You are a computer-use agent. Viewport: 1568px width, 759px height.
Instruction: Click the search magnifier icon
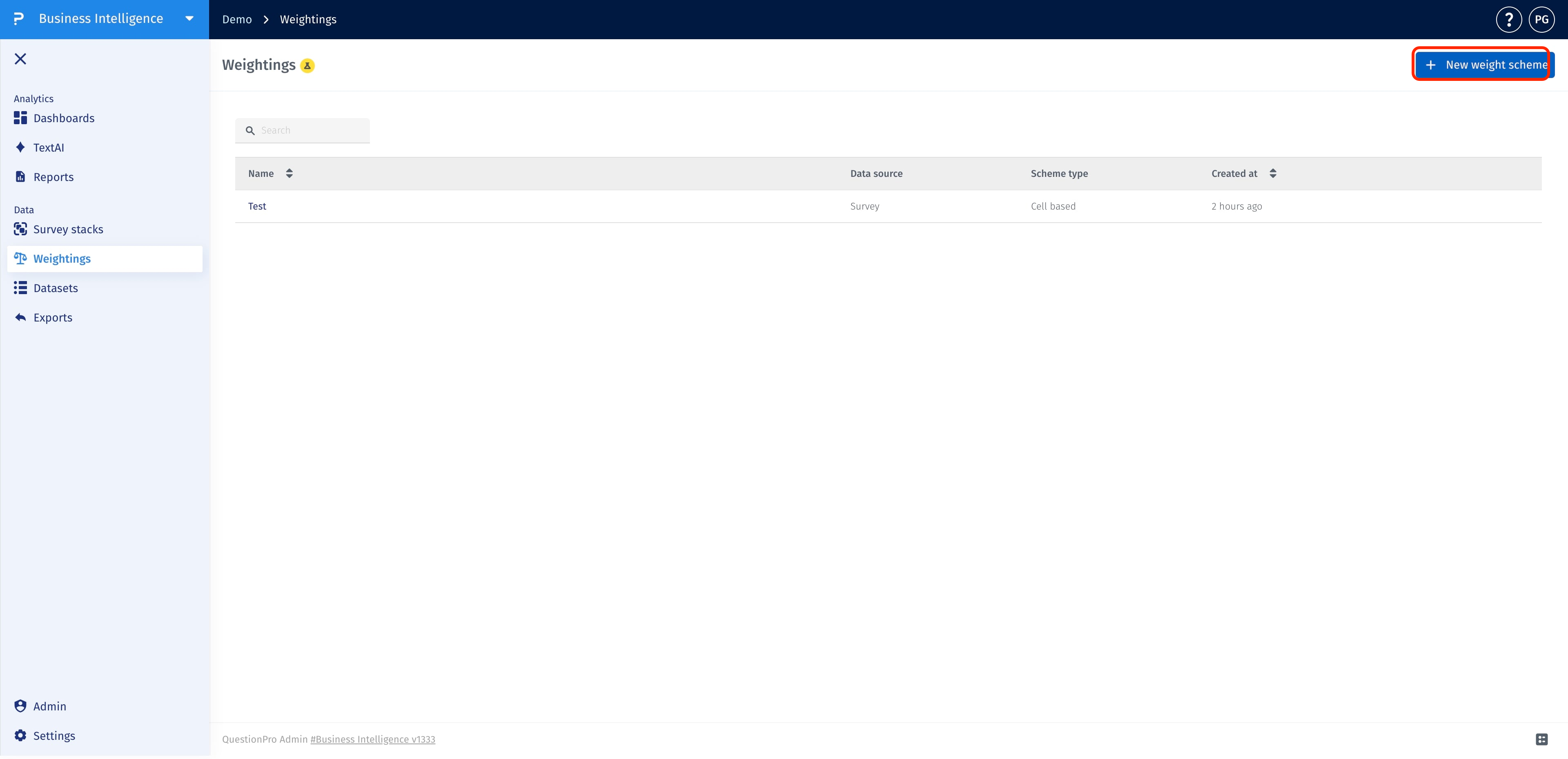coord(249,130)
